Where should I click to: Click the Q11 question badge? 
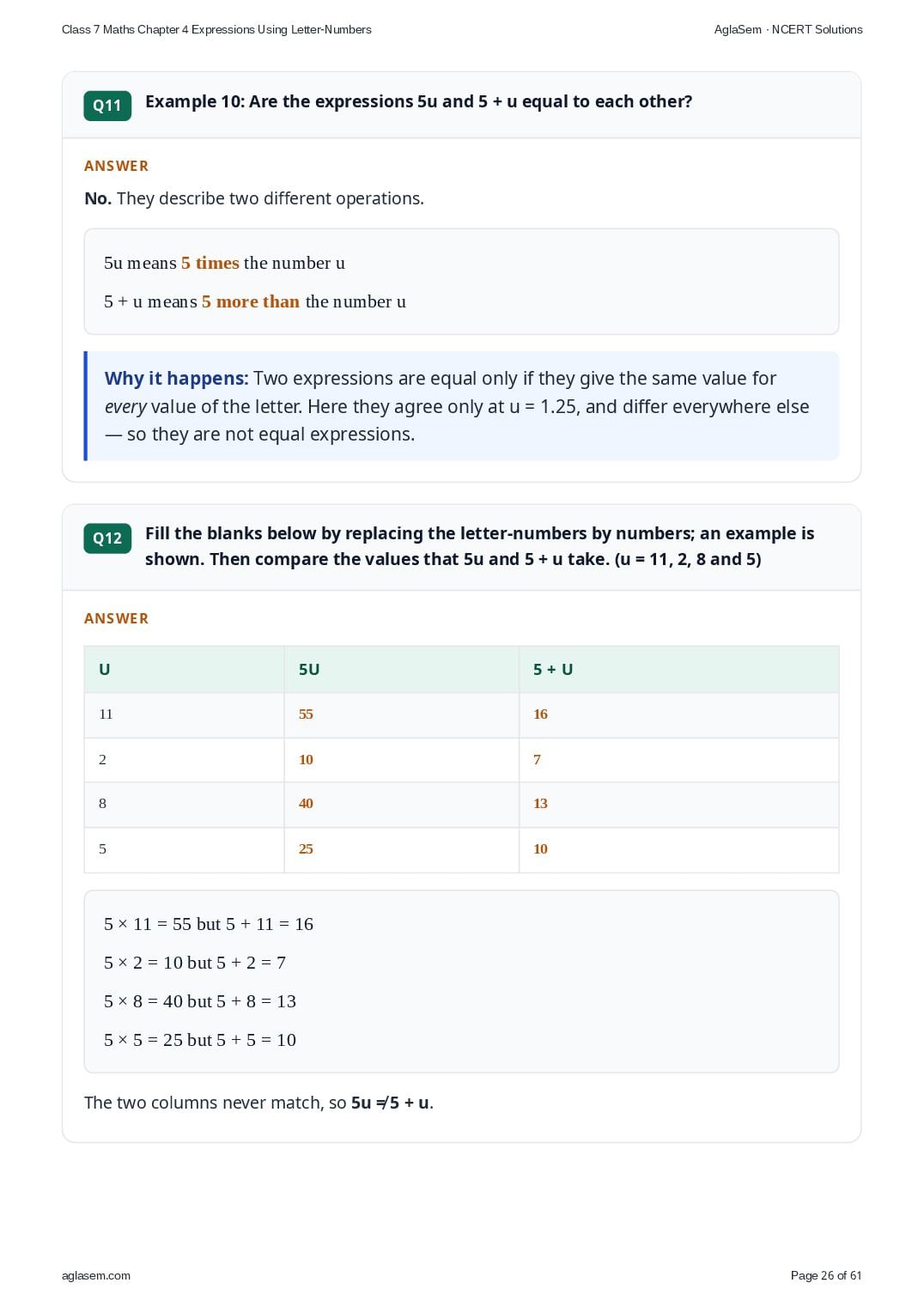[107, 106]
